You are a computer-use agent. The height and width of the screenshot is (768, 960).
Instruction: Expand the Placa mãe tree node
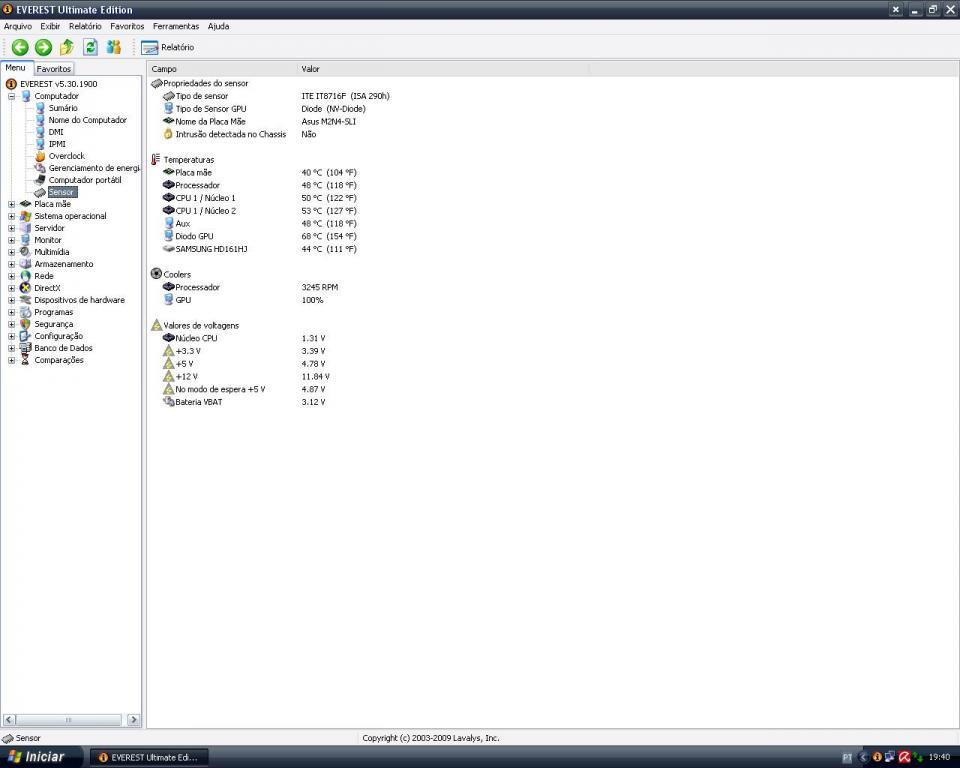coord(11,204)
